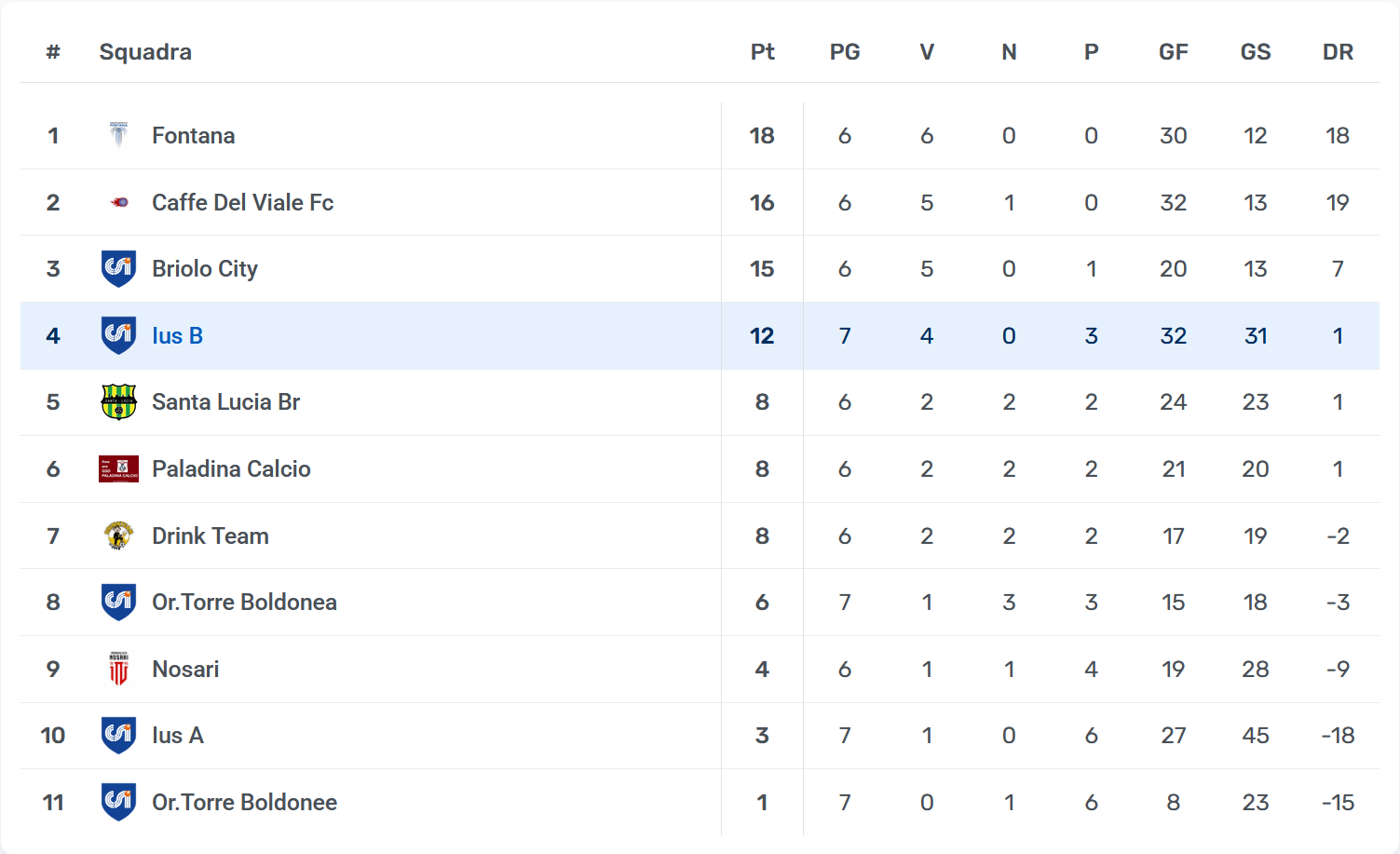The height and width of the screenshot is (854, 1400).
Task: Open the Drink Team name link
Action: click(210, 536)
